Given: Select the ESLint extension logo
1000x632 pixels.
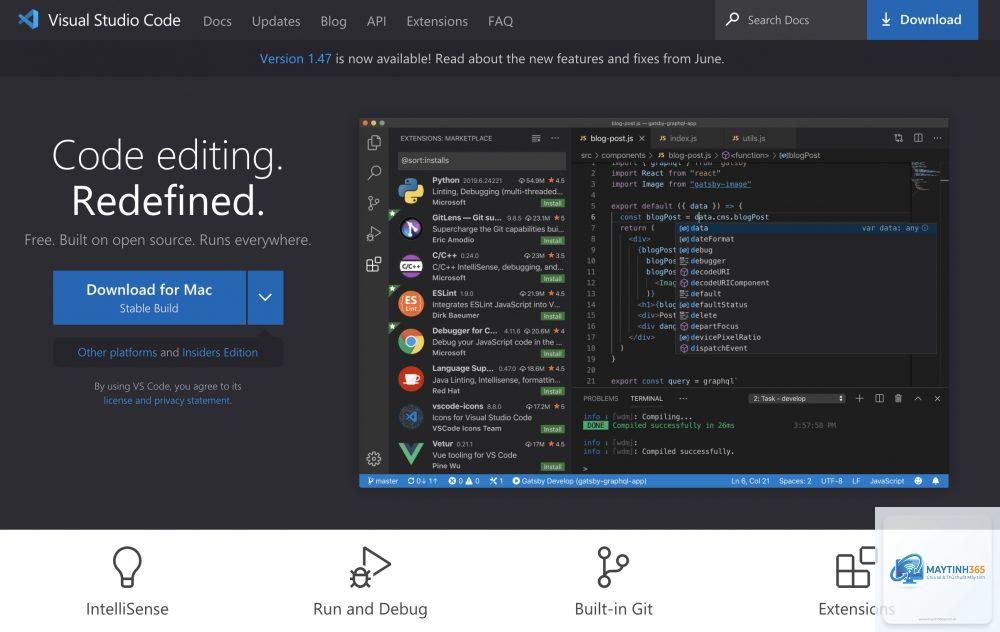Looking at the screenshot, I should pyautogui.click(x=411, y=304).
